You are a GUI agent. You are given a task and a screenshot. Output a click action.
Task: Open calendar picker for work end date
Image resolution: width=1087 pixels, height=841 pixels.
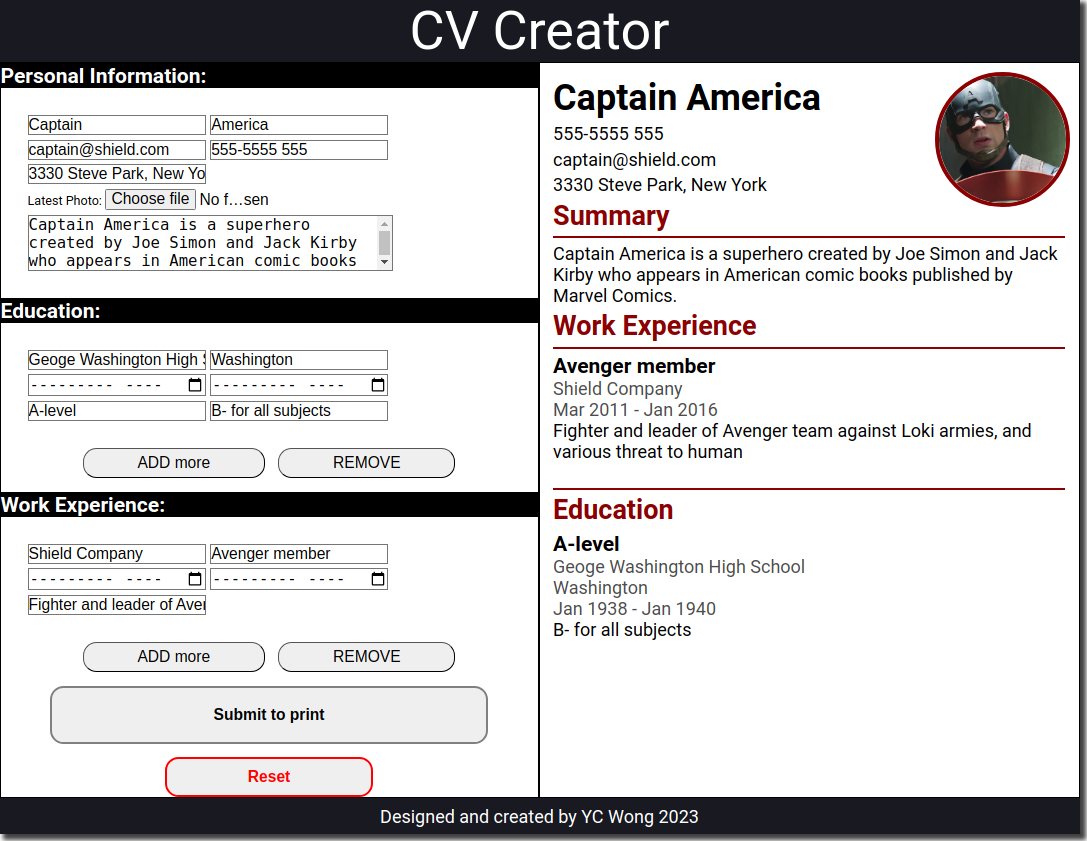[378, 579]
